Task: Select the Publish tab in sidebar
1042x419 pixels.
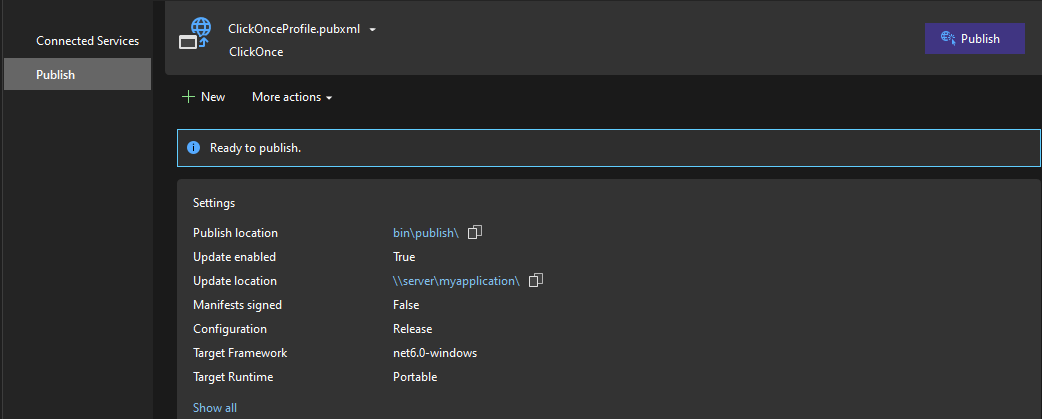Action: [56, 75]
